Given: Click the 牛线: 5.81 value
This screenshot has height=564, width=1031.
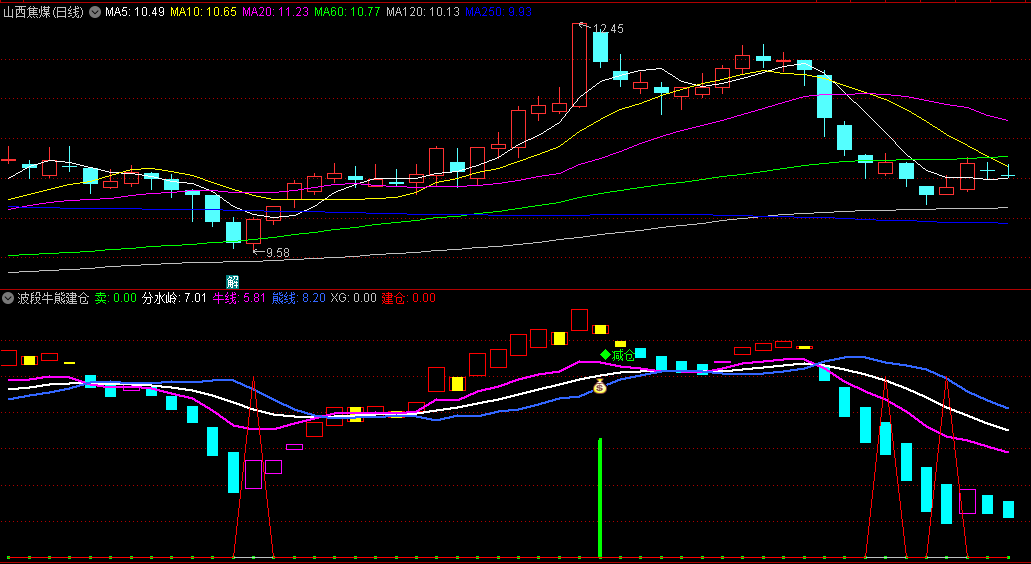Looking at the screenshot, I should (239, 298).
